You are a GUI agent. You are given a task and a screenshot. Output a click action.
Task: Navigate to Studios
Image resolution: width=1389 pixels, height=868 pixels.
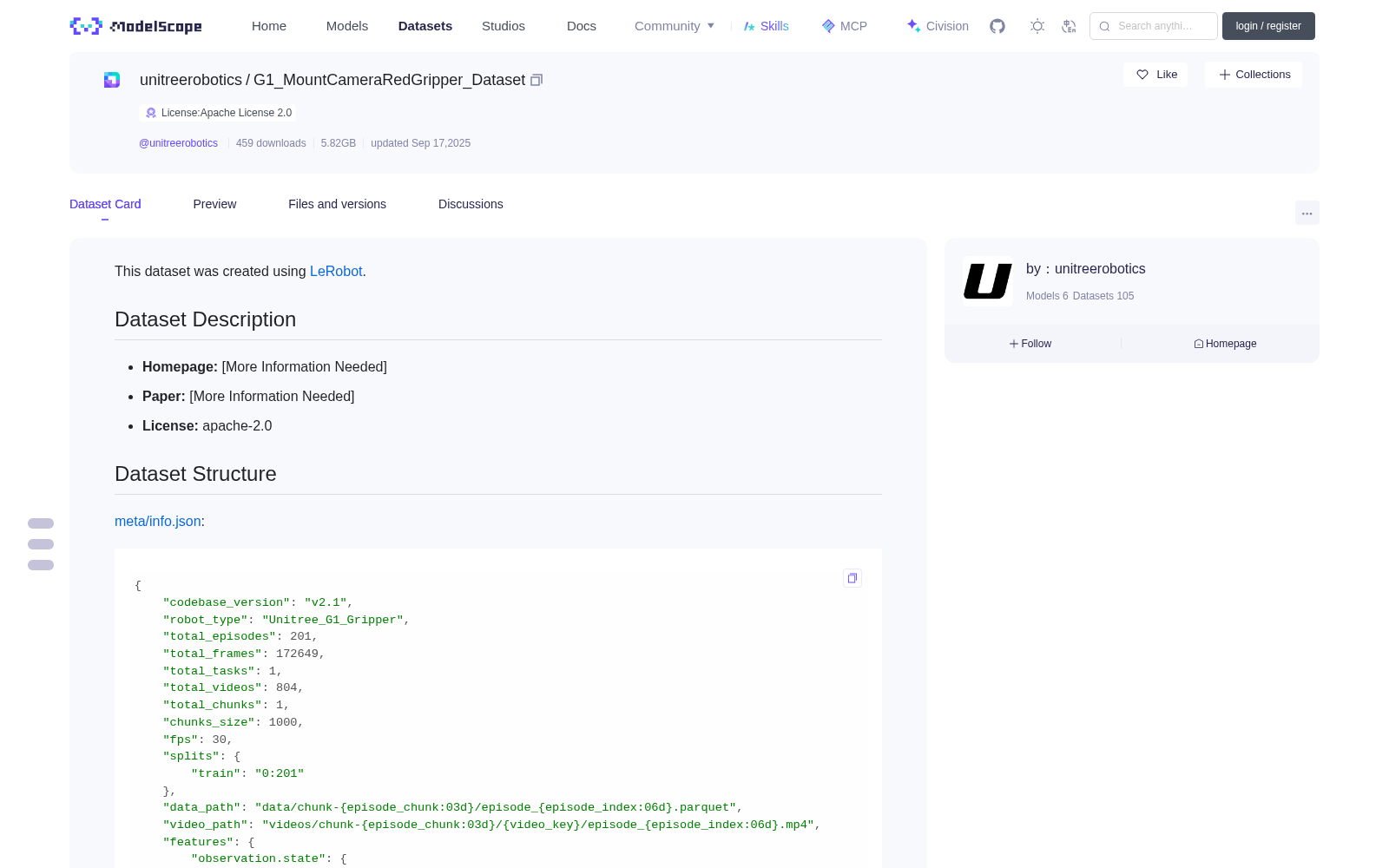click(504, 26)
